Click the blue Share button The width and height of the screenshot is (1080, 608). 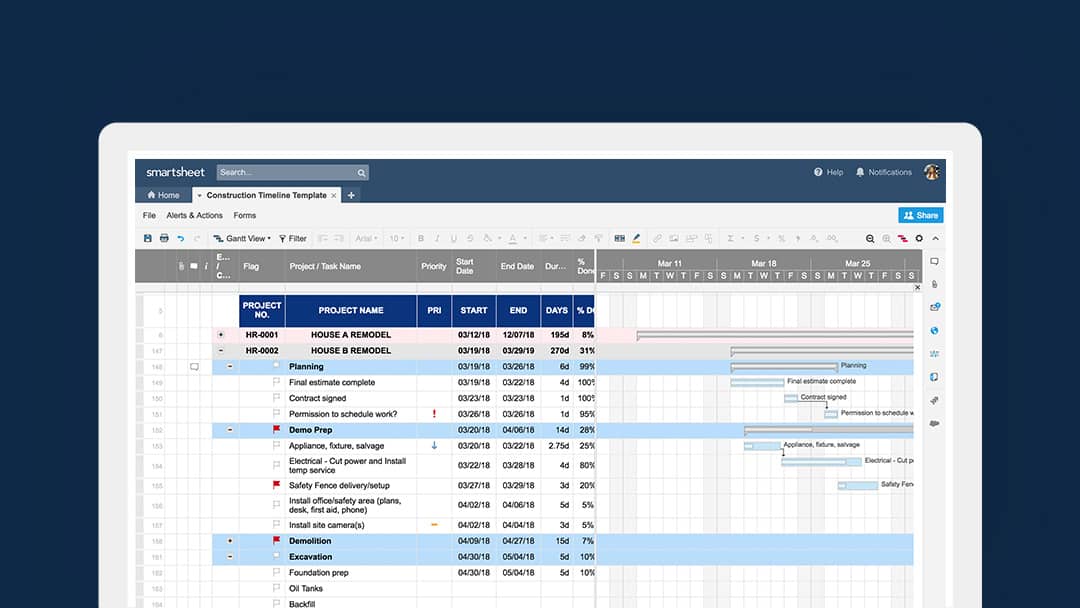click(920, 215)
